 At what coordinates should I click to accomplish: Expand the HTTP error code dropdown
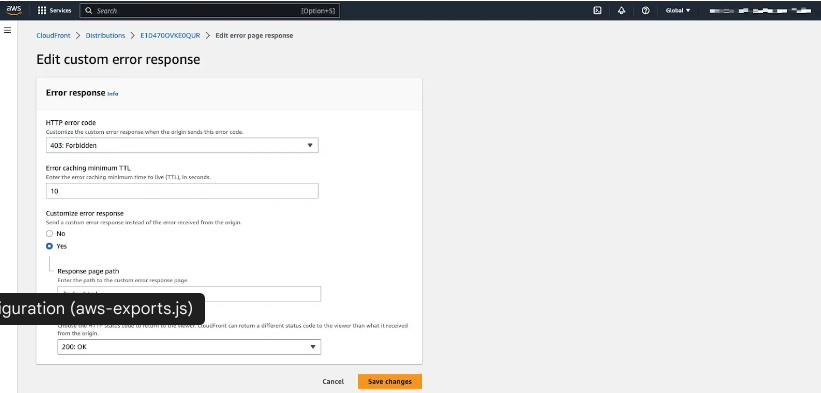tap(182, 145)
